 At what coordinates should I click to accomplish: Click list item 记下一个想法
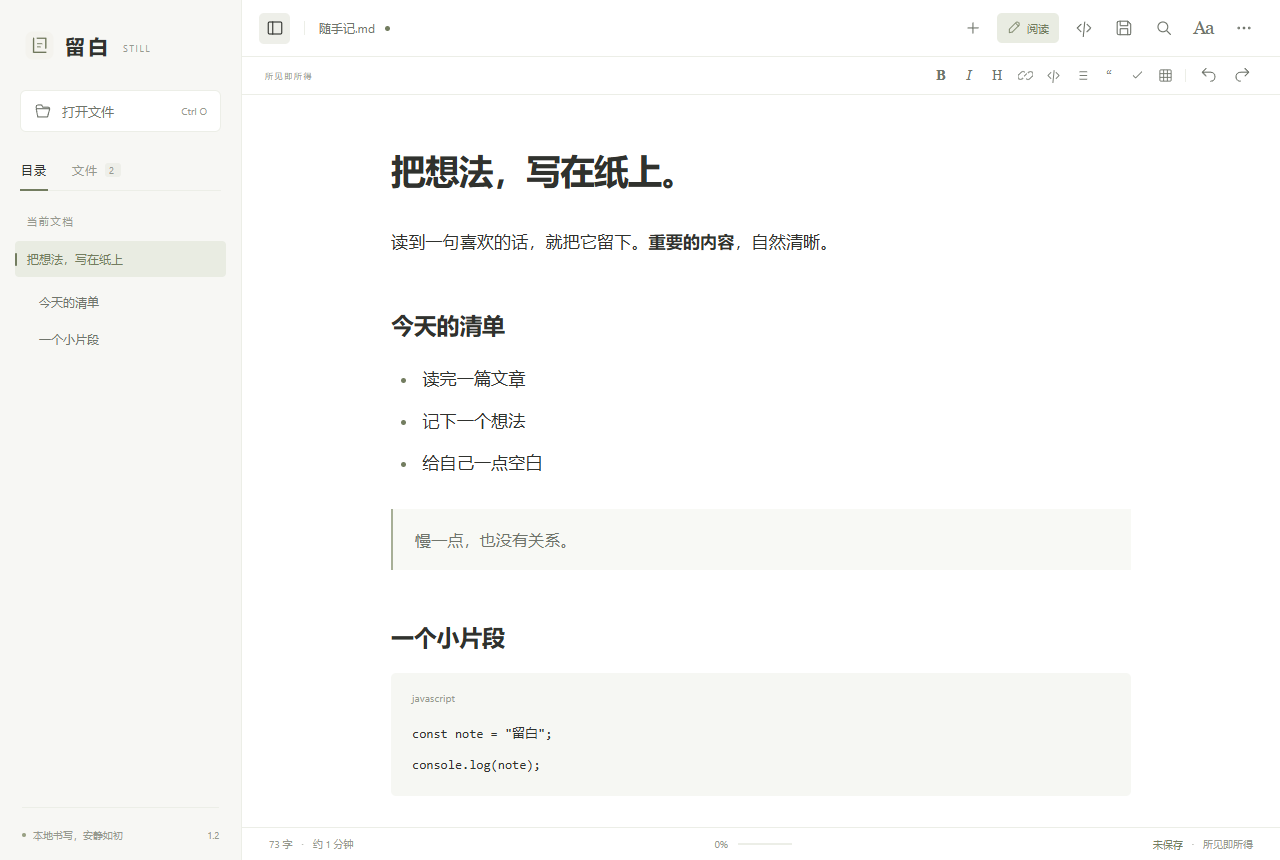474,421
